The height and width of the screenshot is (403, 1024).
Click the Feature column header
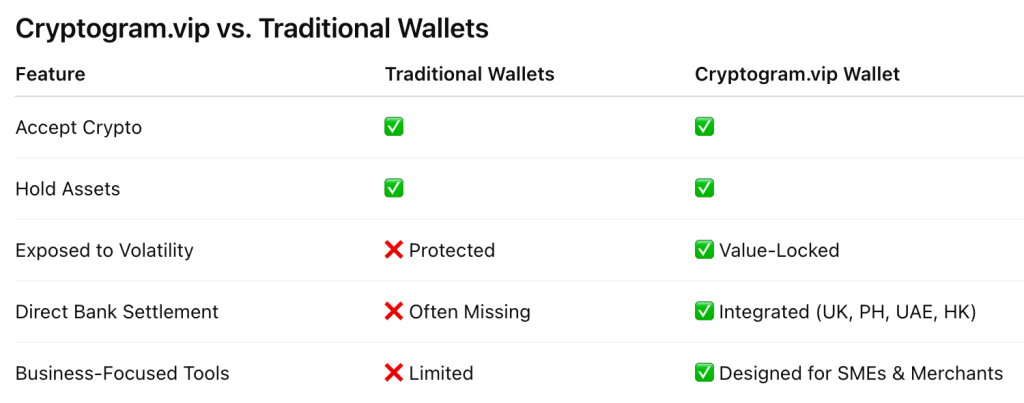point(50,74)
